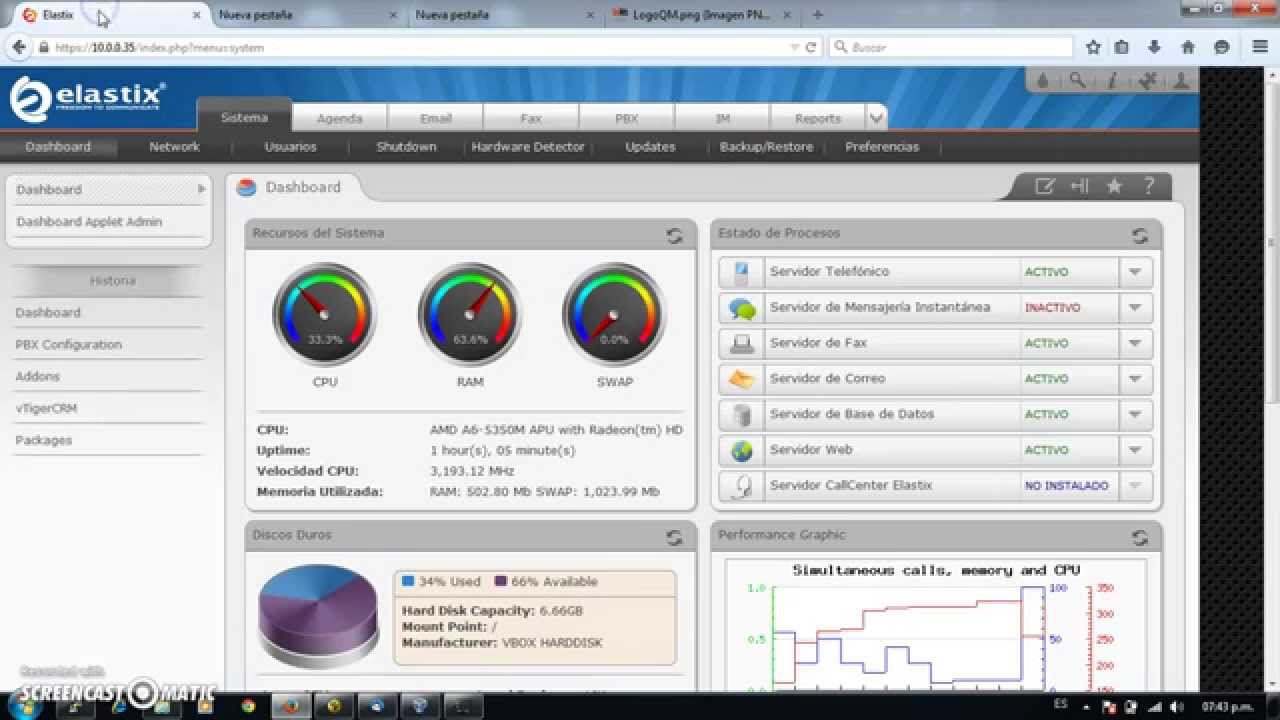Expand Servidor Web options dropdown
The width and height of the screenshot is (1280, 720).
click(1135, 450)
